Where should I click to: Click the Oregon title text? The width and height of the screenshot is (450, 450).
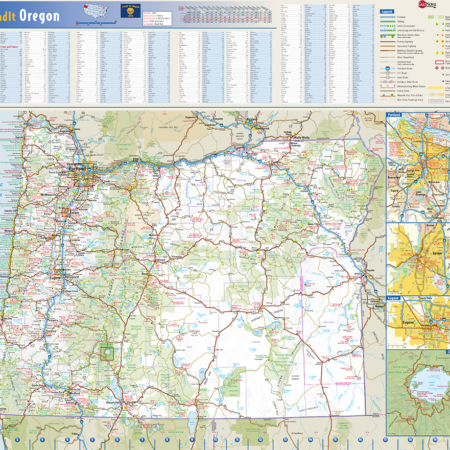click(x=39, y=16)
